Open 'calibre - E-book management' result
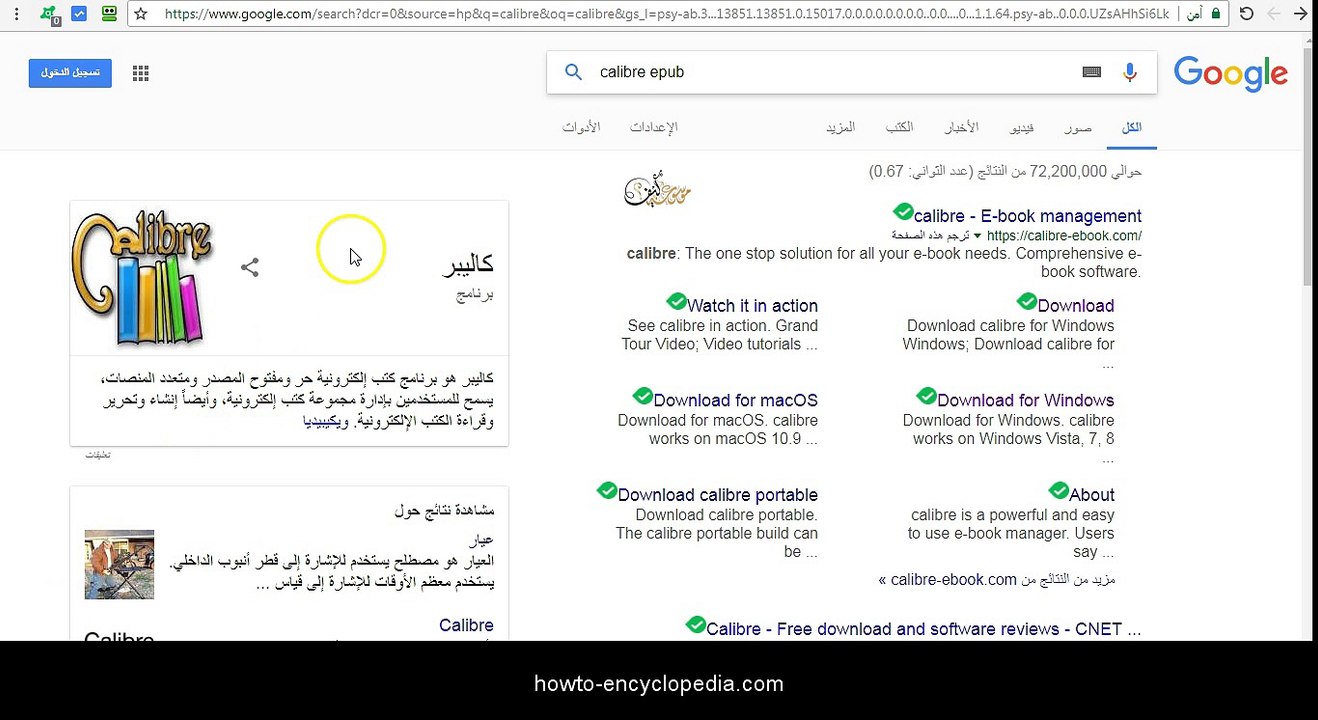This screenshot has width=1318, height=720. point(1027,216)
